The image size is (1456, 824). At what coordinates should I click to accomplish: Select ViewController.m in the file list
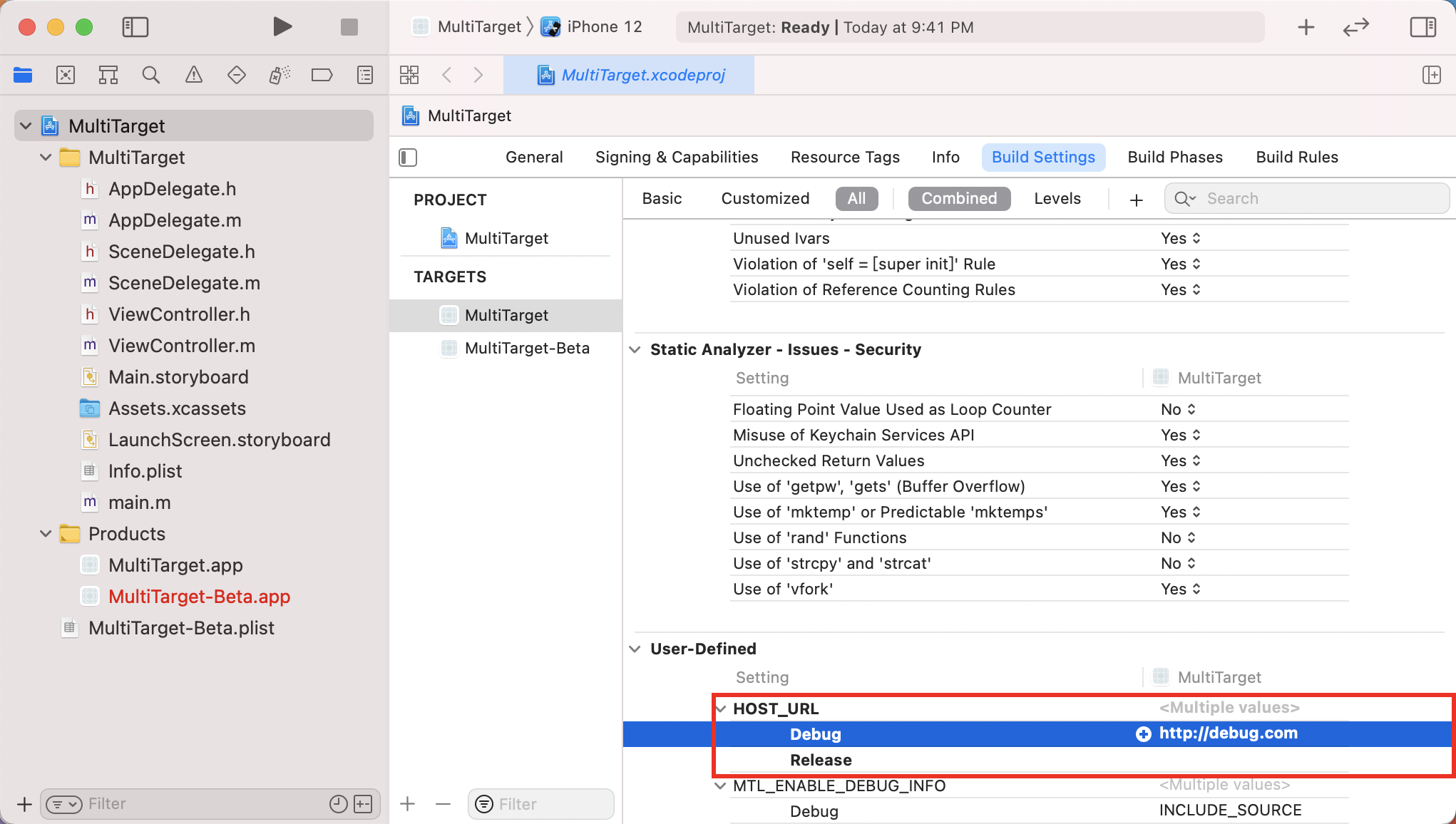[181, 346]
